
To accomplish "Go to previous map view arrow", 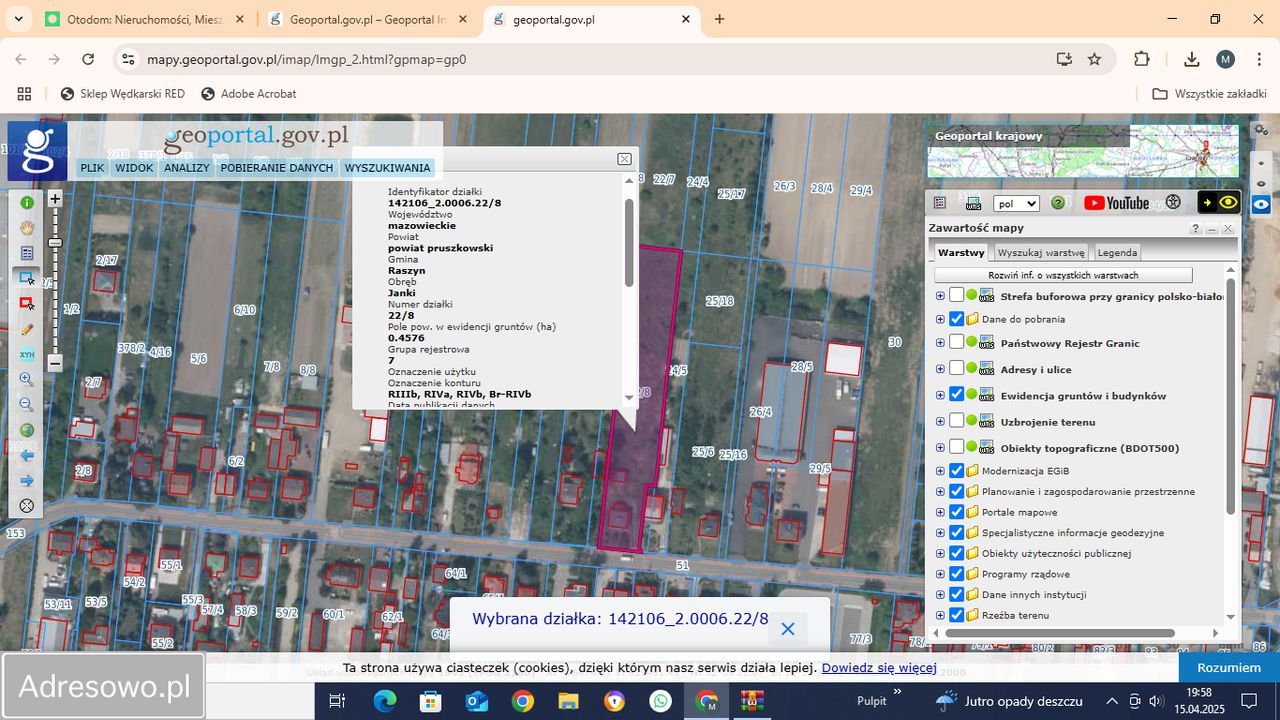I will coord(27,455).
